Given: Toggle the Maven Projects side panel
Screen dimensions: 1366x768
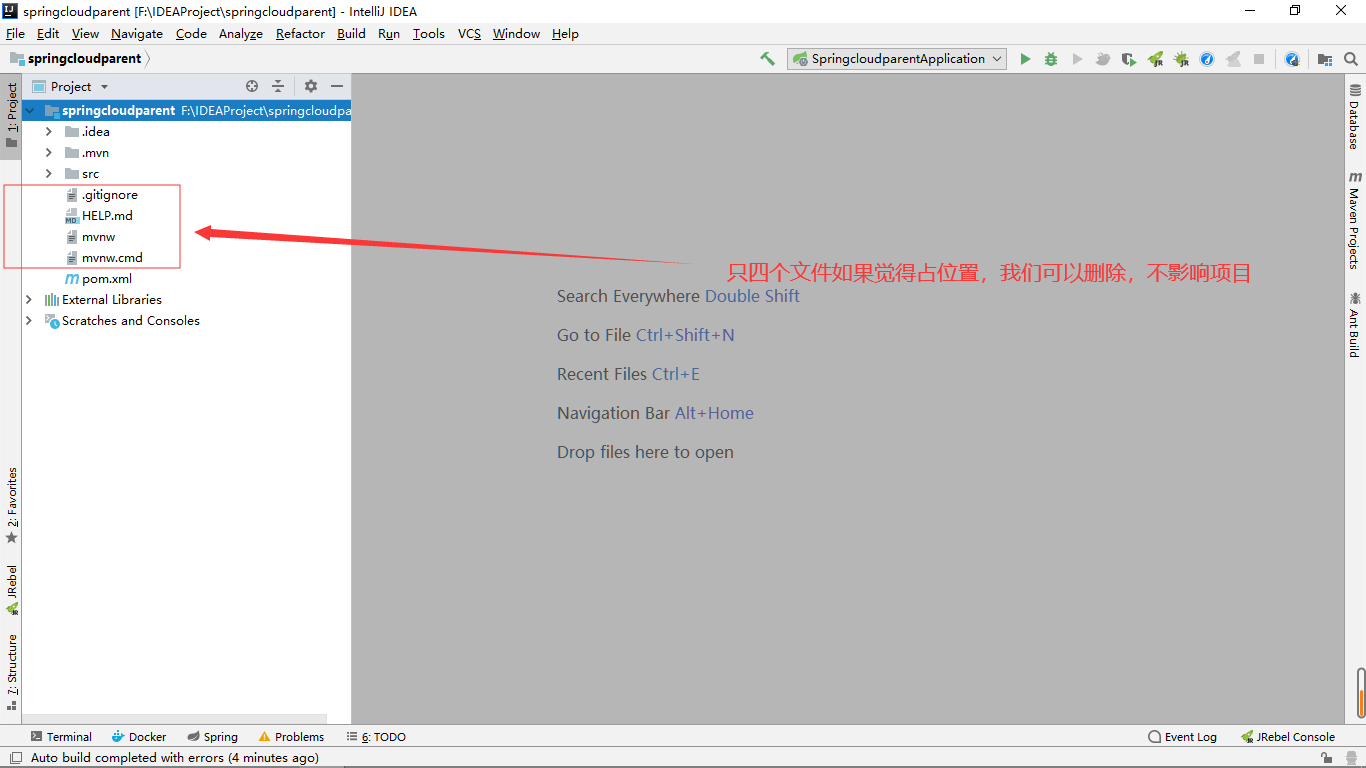Looking at the screenshot, I should 1354,220.
